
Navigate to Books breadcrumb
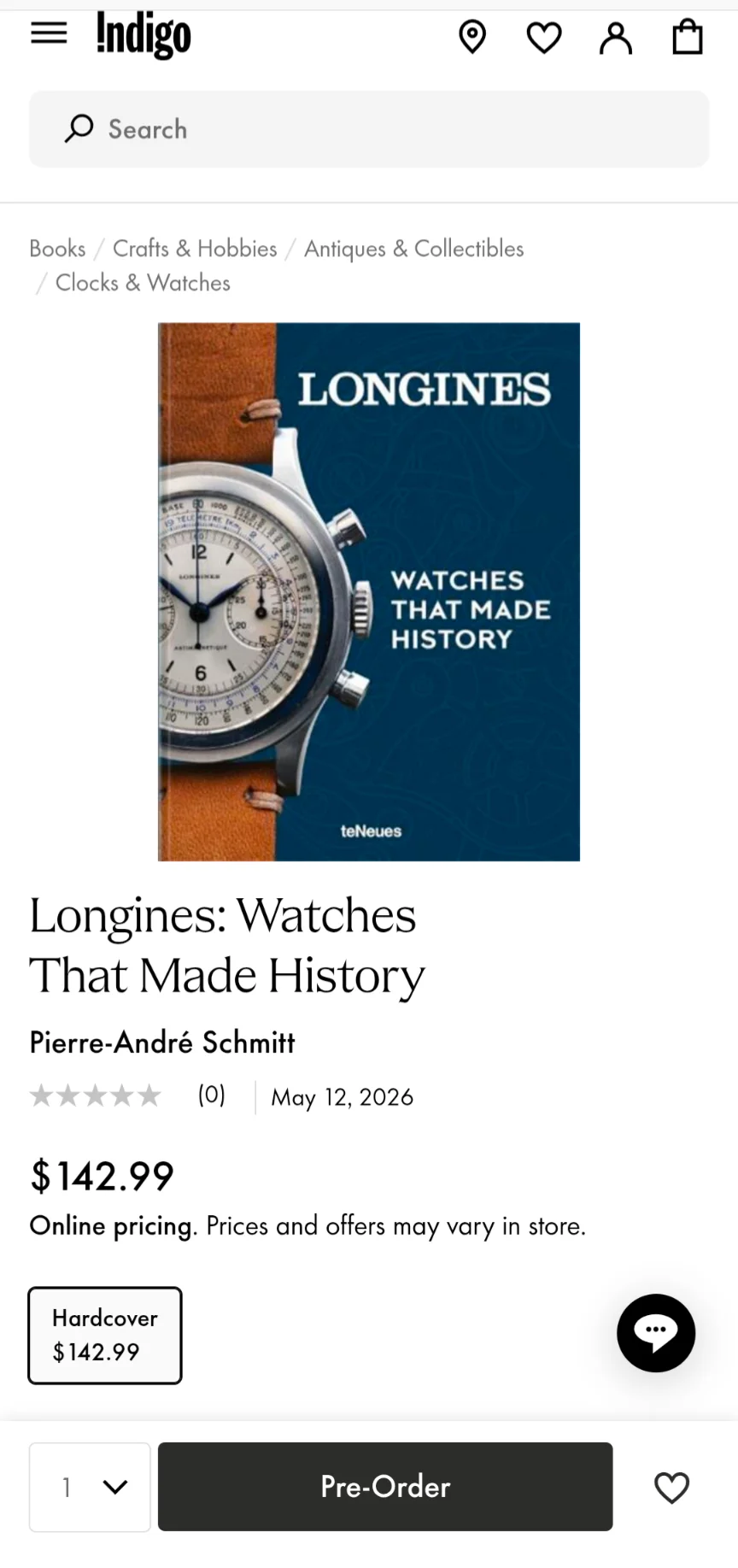[57, 249]
